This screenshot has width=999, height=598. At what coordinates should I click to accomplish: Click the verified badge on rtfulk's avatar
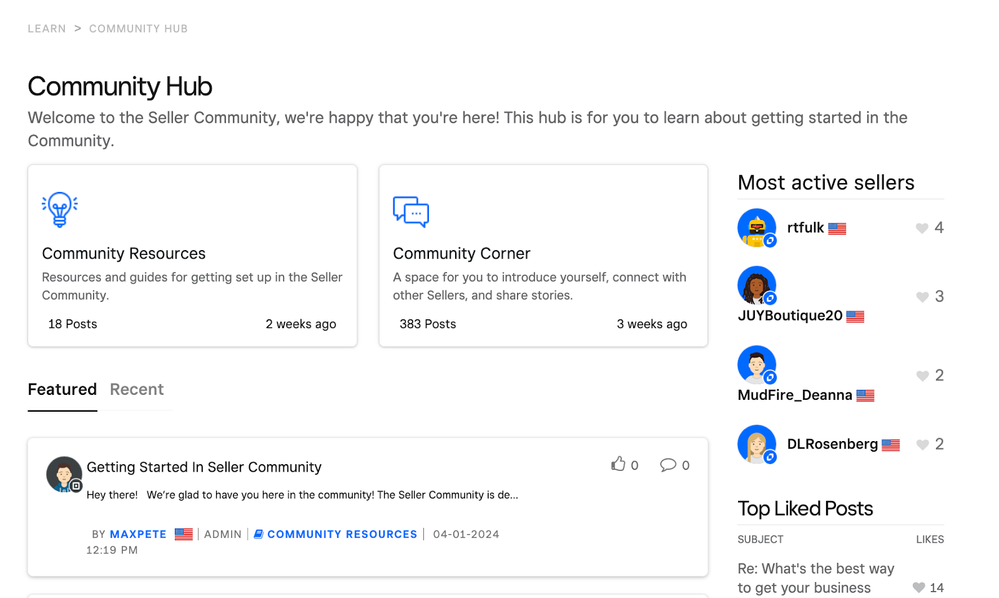(x=768, y=239)
